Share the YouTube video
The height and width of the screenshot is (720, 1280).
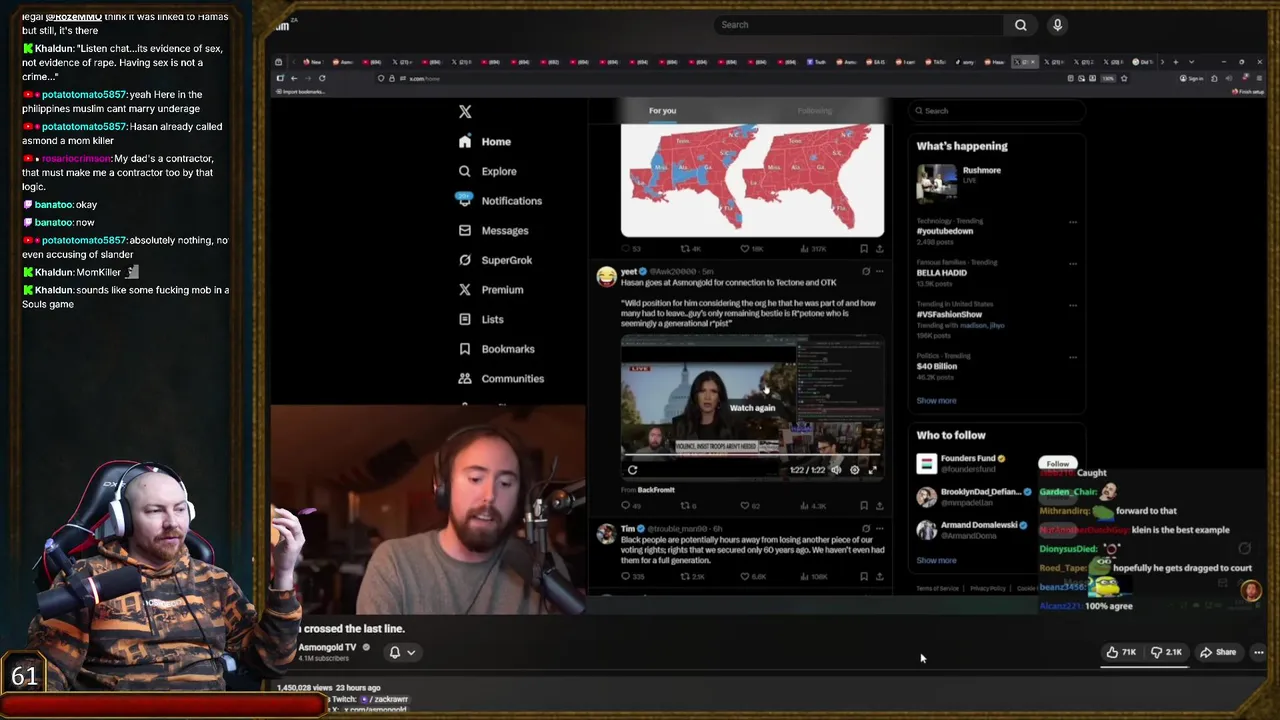click(x=1218, y=652)
